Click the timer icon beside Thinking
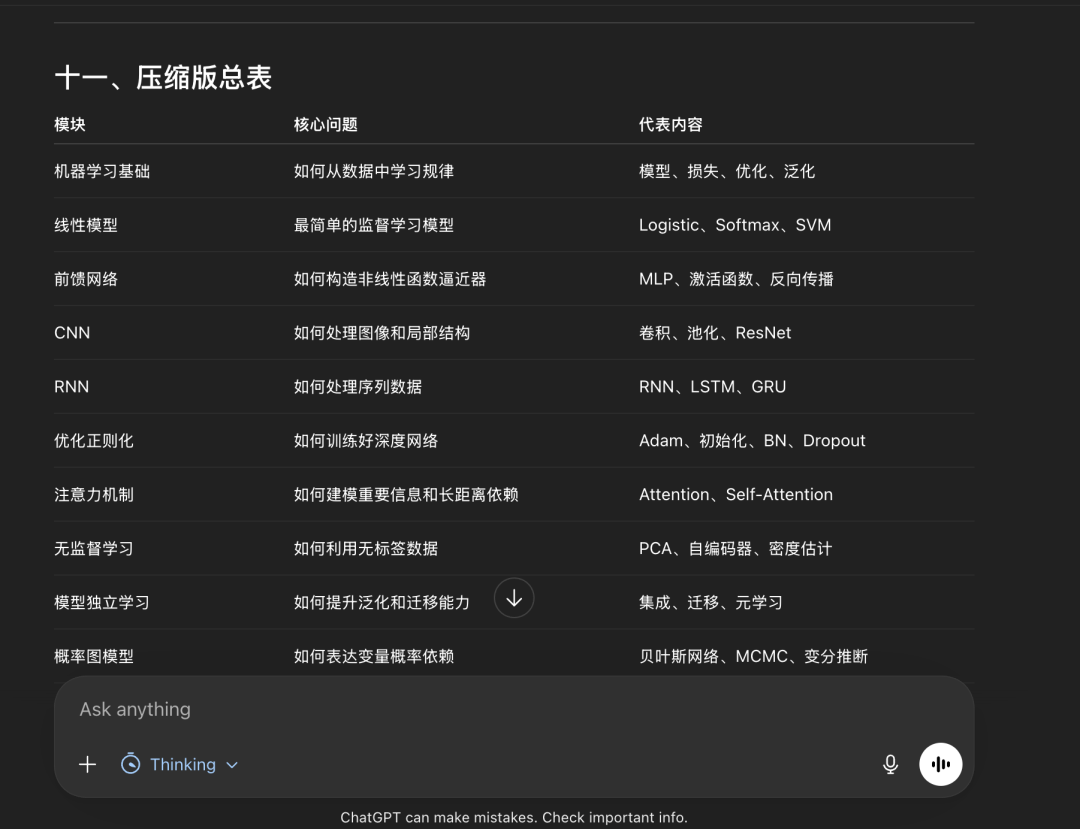This screenshot has height=829, width=1080. coord(130,764)
